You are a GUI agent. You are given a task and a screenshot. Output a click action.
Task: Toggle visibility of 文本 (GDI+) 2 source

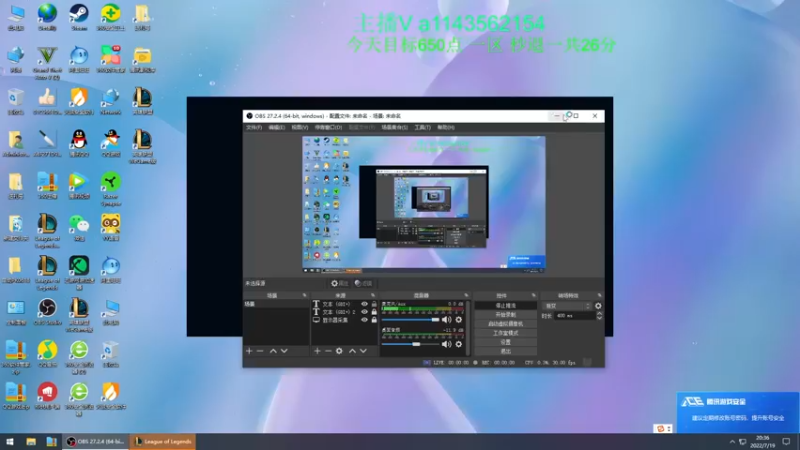[x=364, y=312]
